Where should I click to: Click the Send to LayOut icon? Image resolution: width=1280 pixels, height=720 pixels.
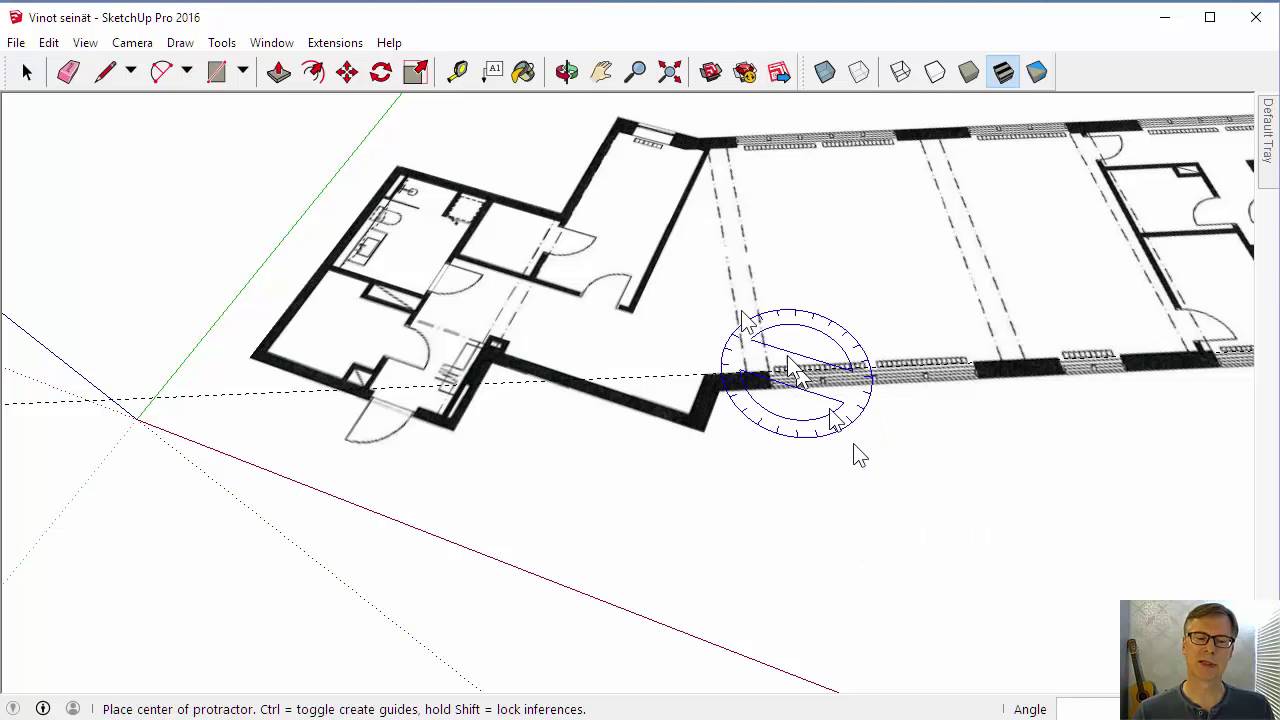pos(779,72)
